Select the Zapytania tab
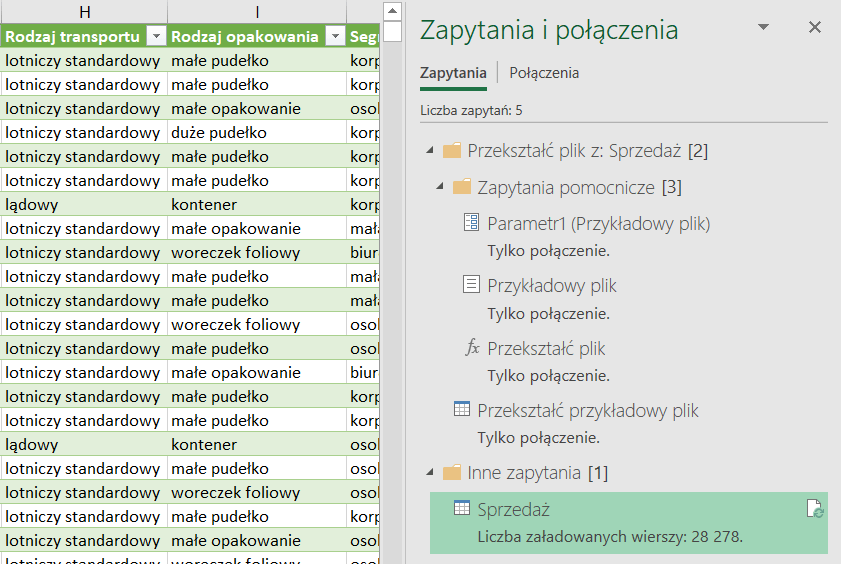The image size is (841, 564). click(453, 73)
